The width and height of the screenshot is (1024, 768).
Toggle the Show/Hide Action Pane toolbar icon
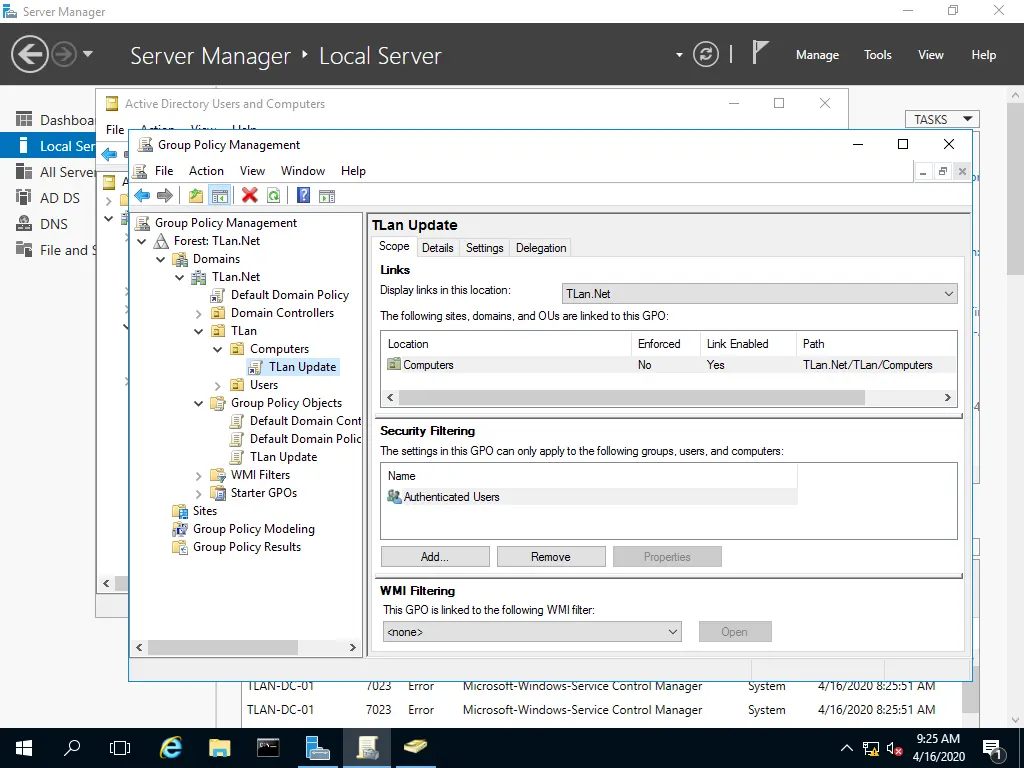click(x=327, y=195)
